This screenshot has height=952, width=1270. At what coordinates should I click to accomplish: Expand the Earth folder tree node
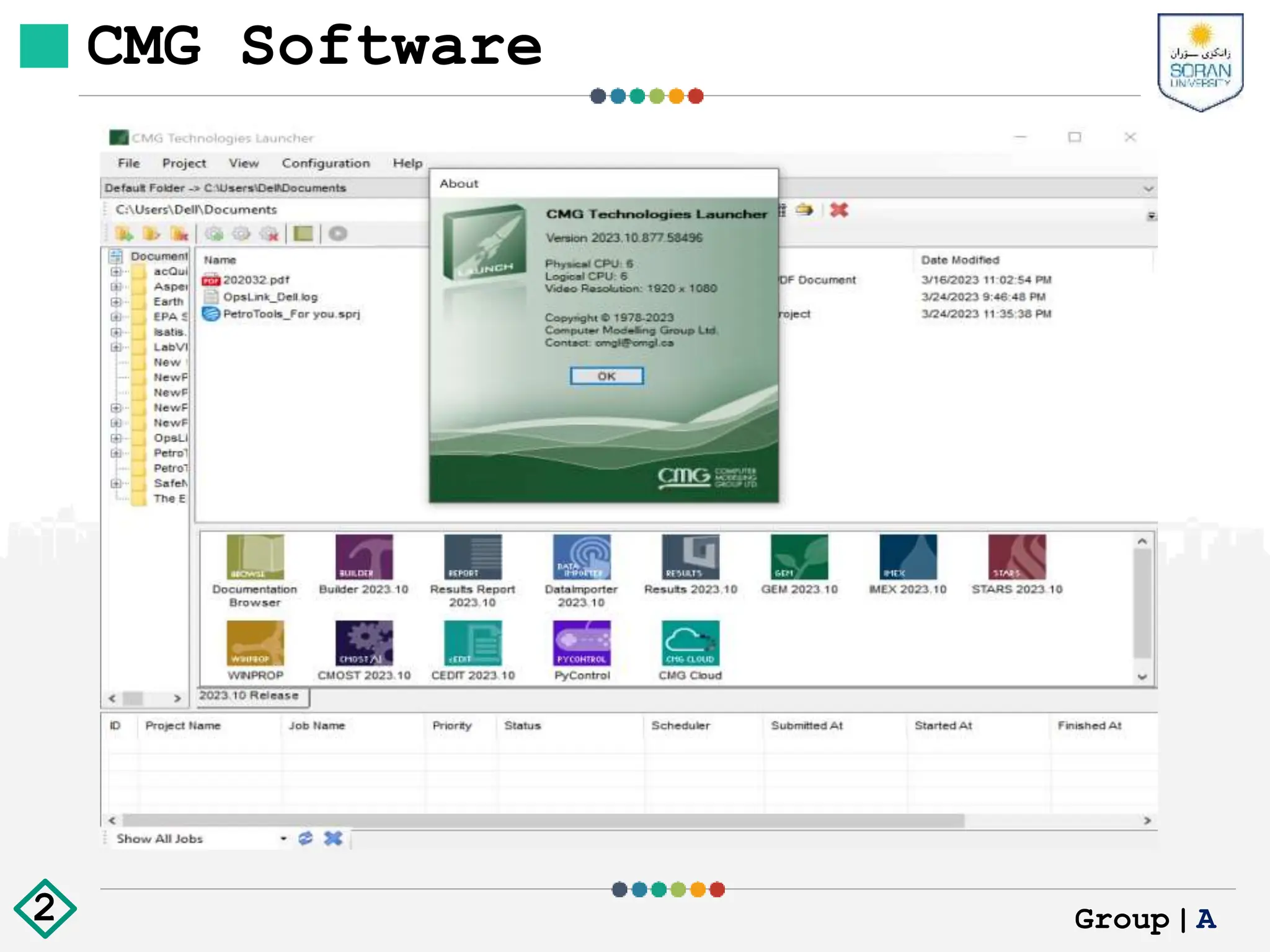point(116,302)
